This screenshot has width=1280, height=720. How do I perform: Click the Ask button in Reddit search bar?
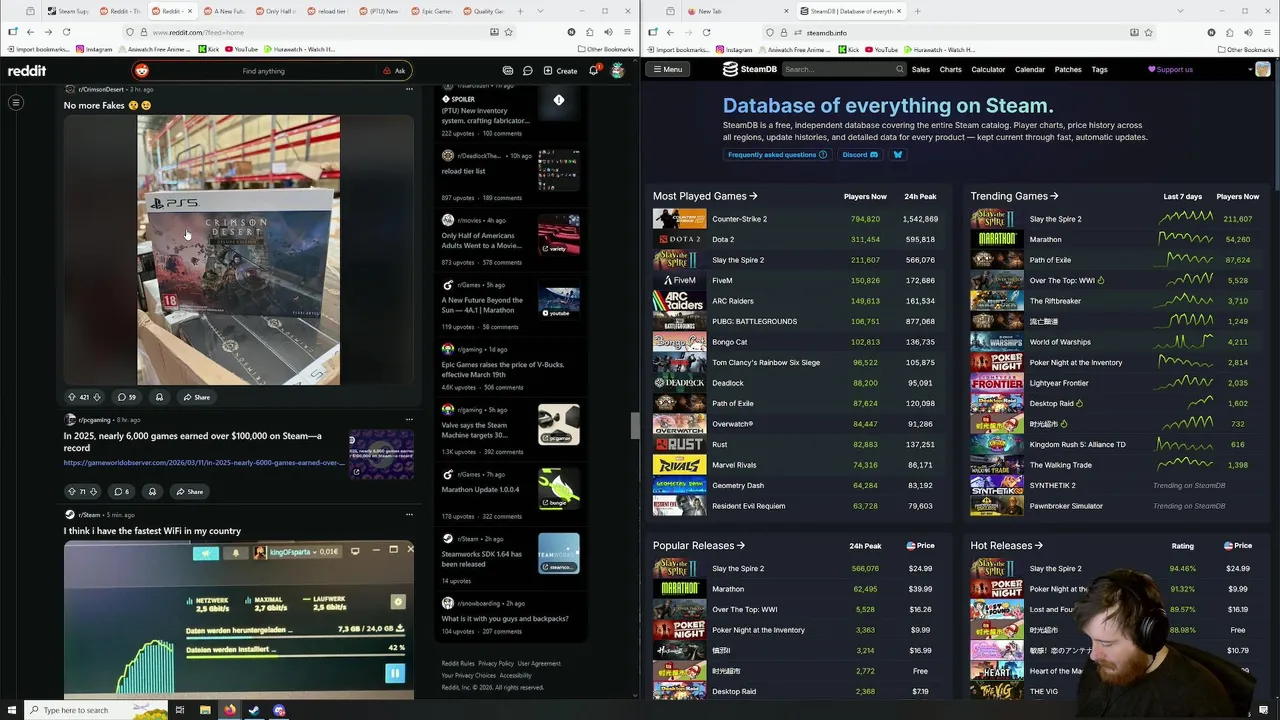tap(394, 71)
